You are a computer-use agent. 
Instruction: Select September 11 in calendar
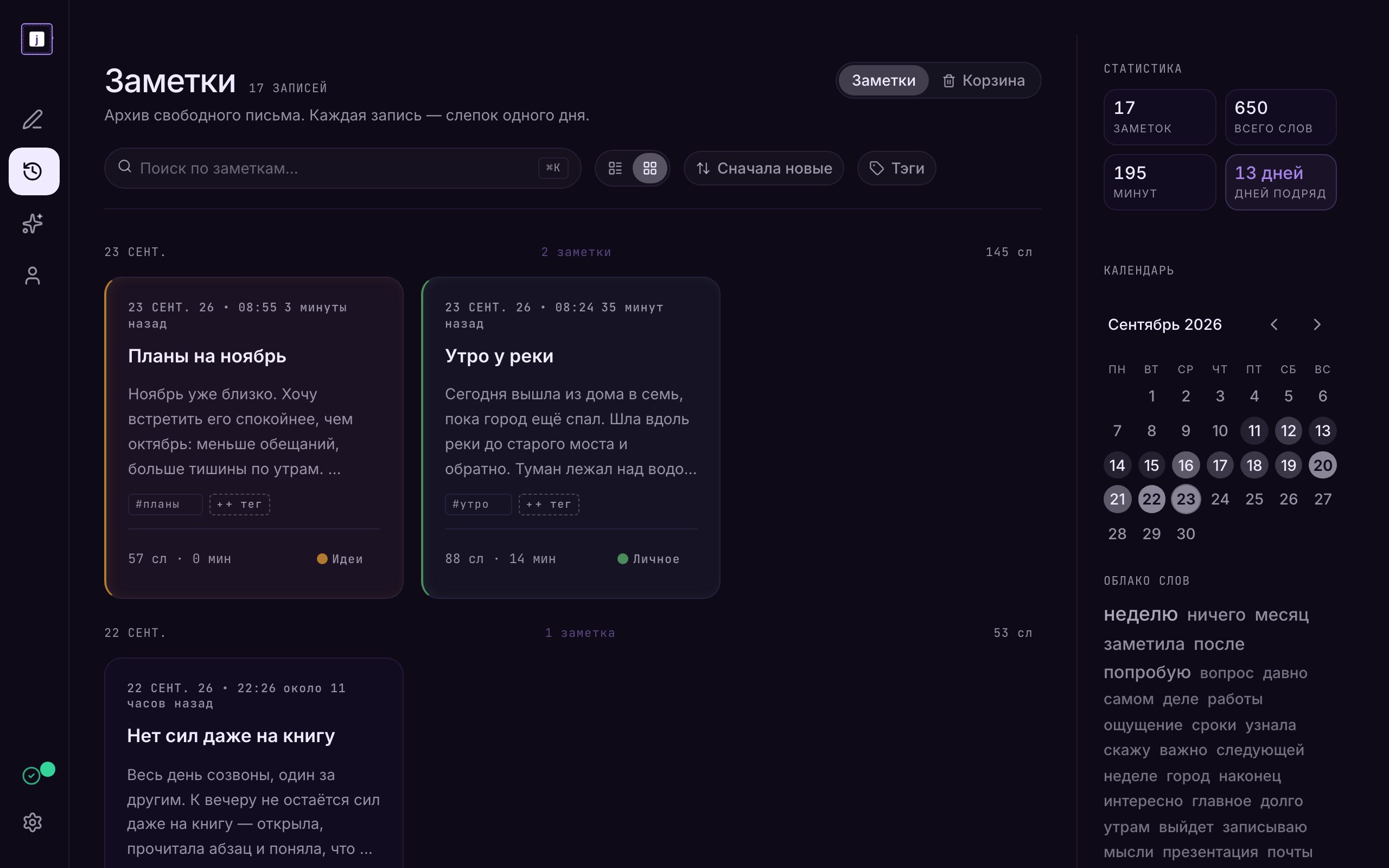pos(1254,431)
